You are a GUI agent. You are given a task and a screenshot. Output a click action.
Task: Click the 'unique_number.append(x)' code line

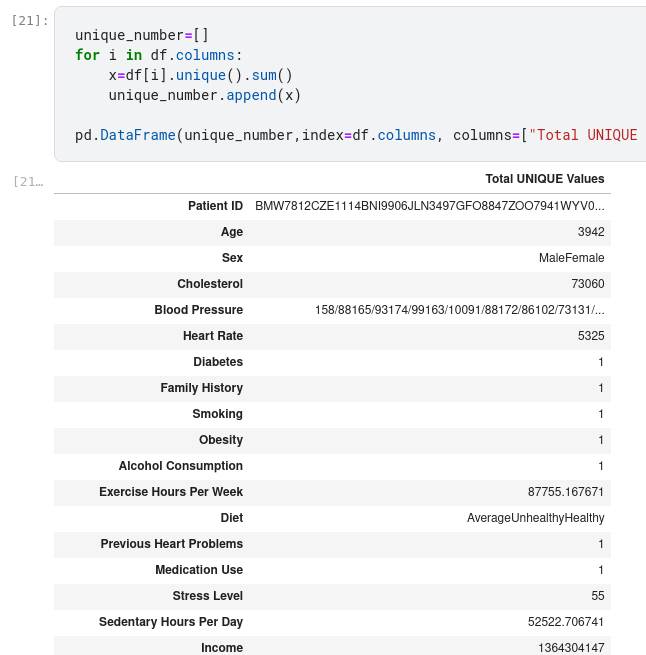204,95
